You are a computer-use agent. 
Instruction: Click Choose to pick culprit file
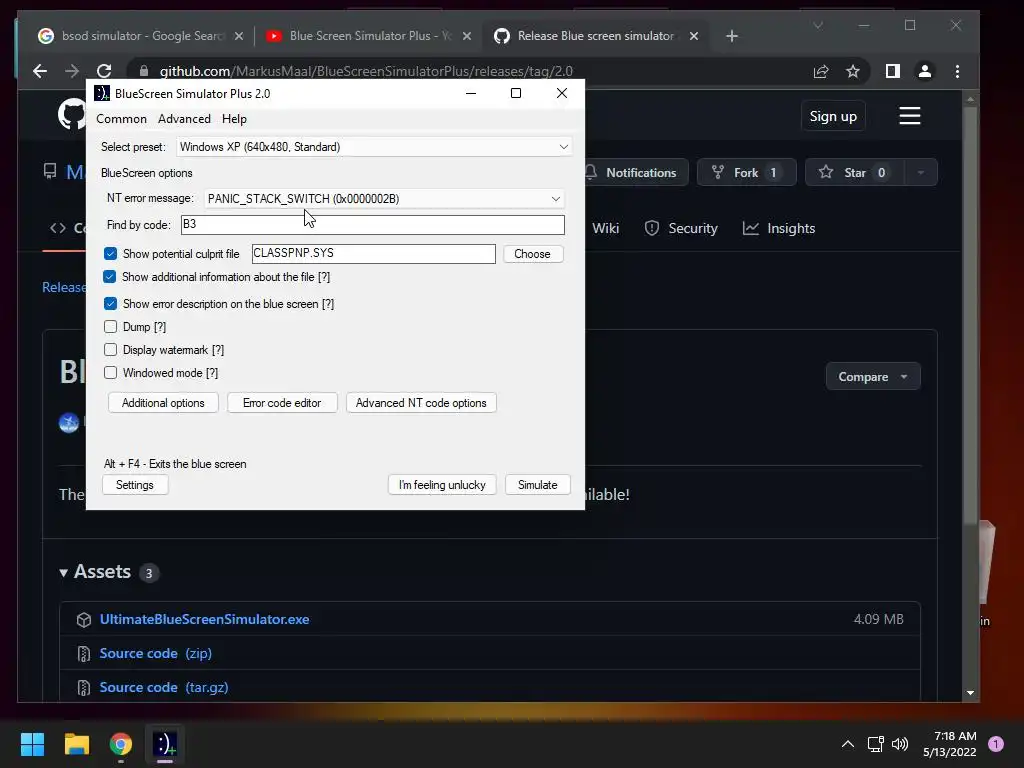click(532, 254)
